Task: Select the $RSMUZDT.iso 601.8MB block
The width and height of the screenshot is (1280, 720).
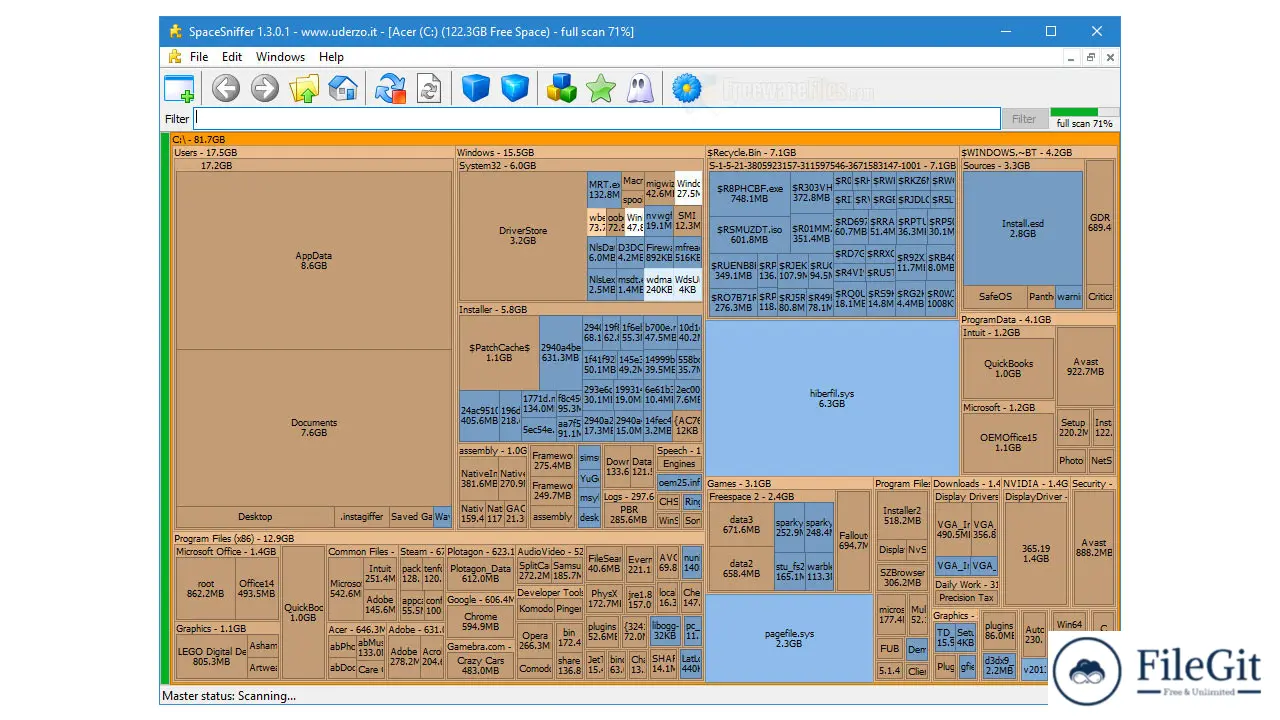Action: click(749, 235)
